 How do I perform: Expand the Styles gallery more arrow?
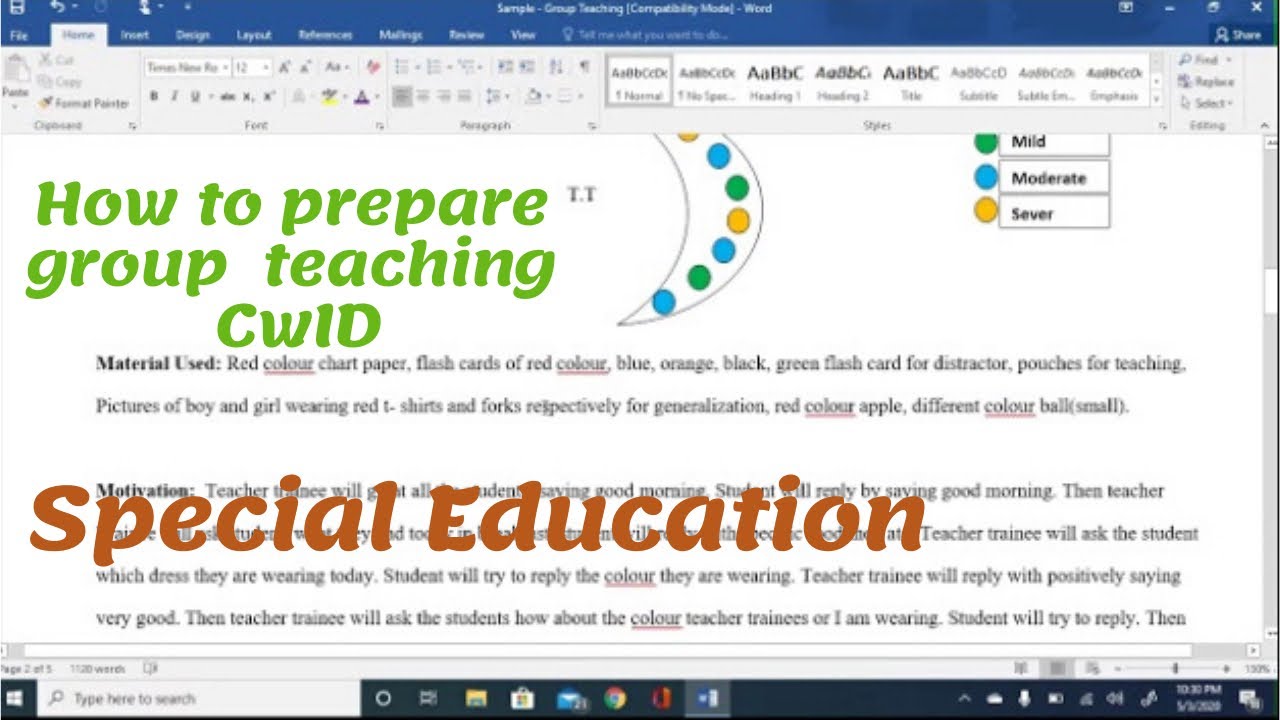1157,100
